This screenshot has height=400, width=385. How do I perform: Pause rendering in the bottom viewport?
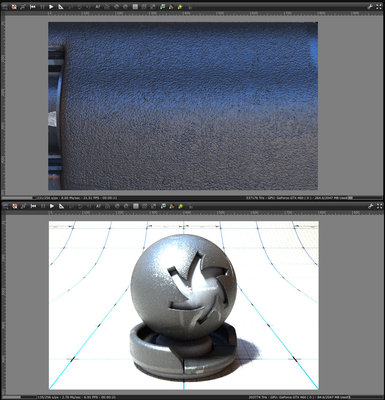coord(42,206)
